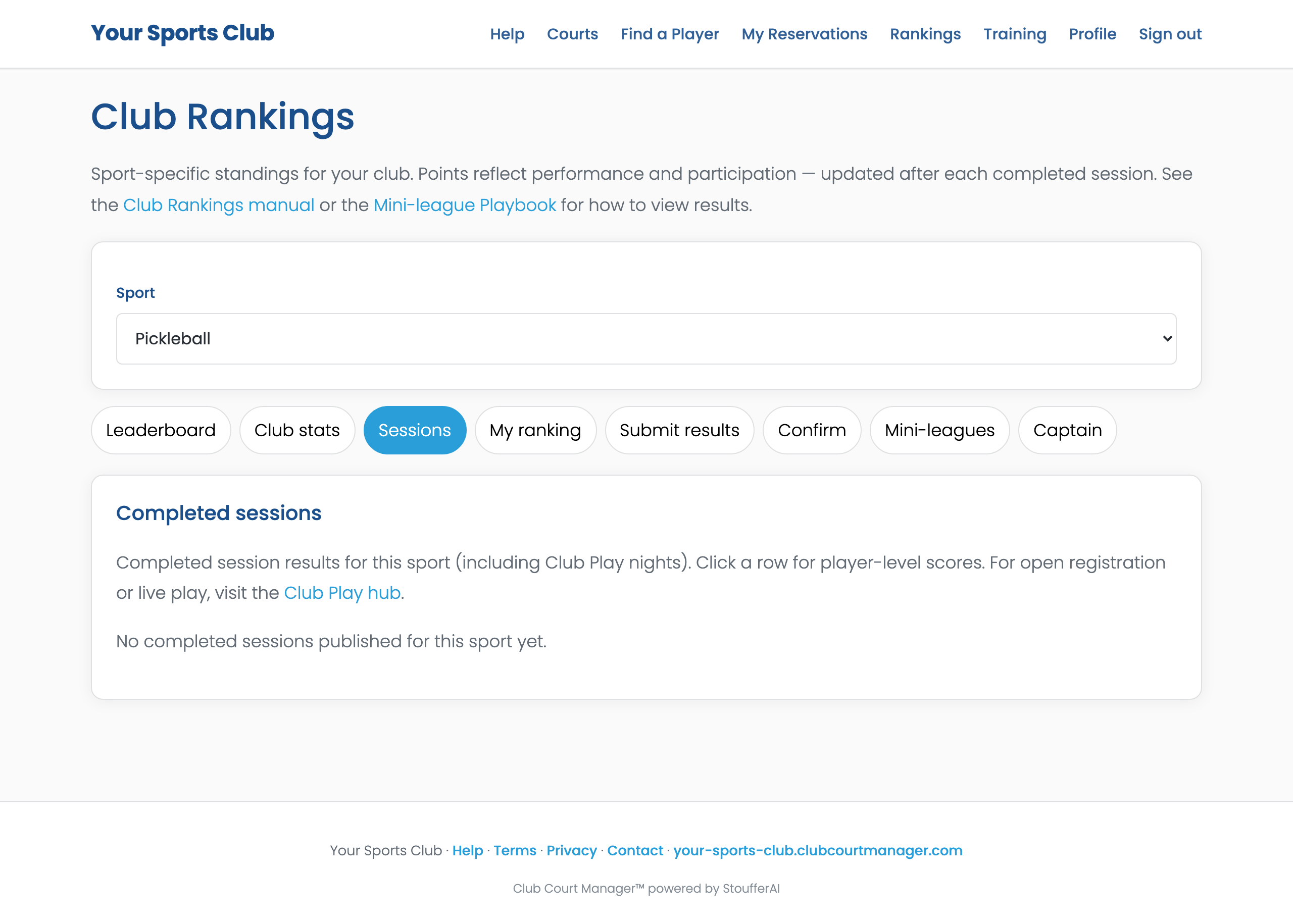Open the Profile page

pyautogui.click(x=1092, y=34)
